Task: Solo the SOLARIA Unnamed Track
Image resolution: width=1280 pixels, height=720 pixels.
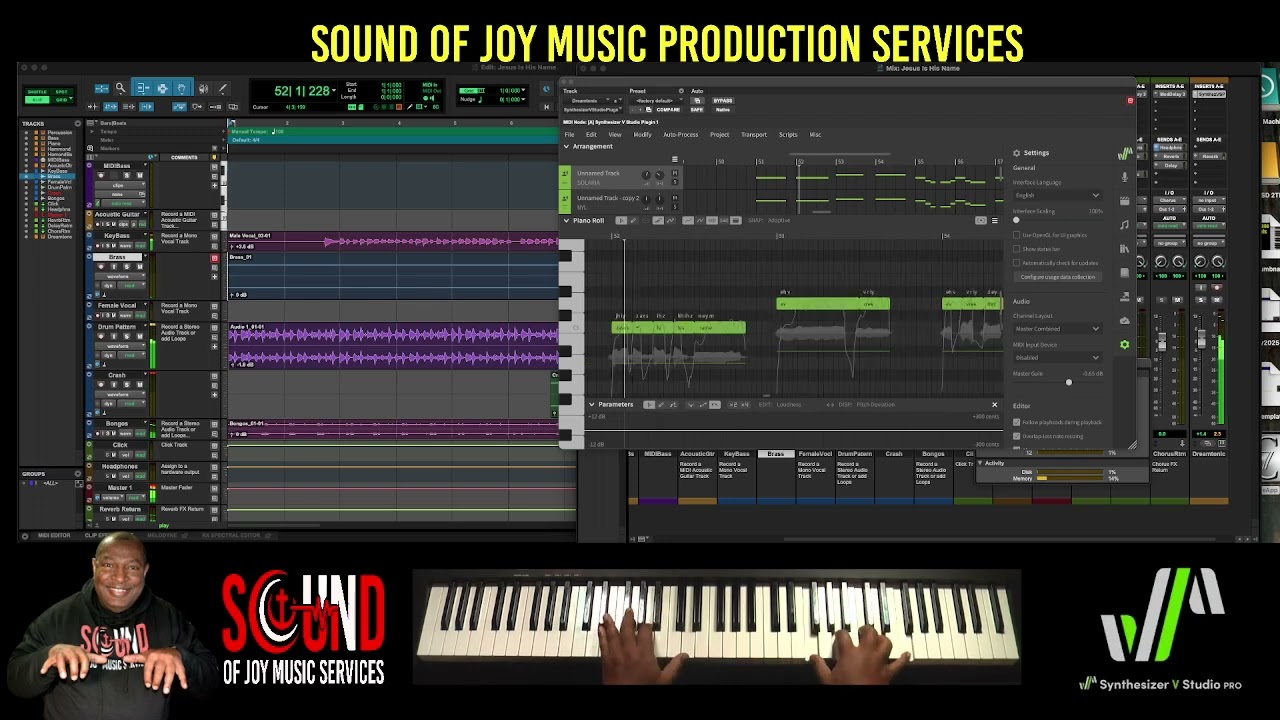Action: coord(675,182)
